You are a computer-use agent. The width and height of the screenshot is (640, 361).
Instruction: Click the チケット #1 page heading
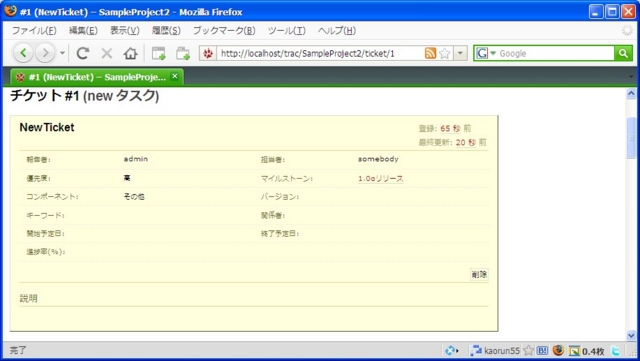click(84, 96)
